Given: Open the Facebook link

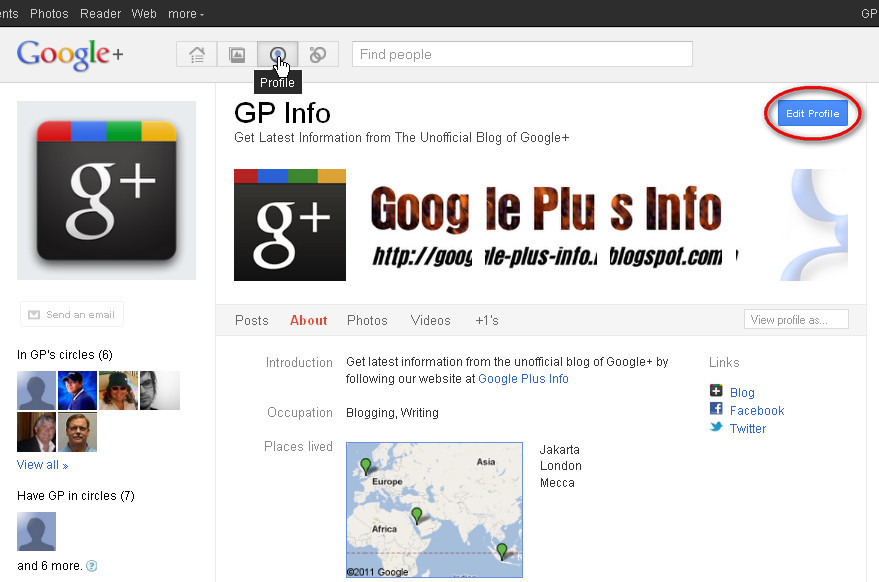Looking at the screenshot, I should (x=757, y=410).
